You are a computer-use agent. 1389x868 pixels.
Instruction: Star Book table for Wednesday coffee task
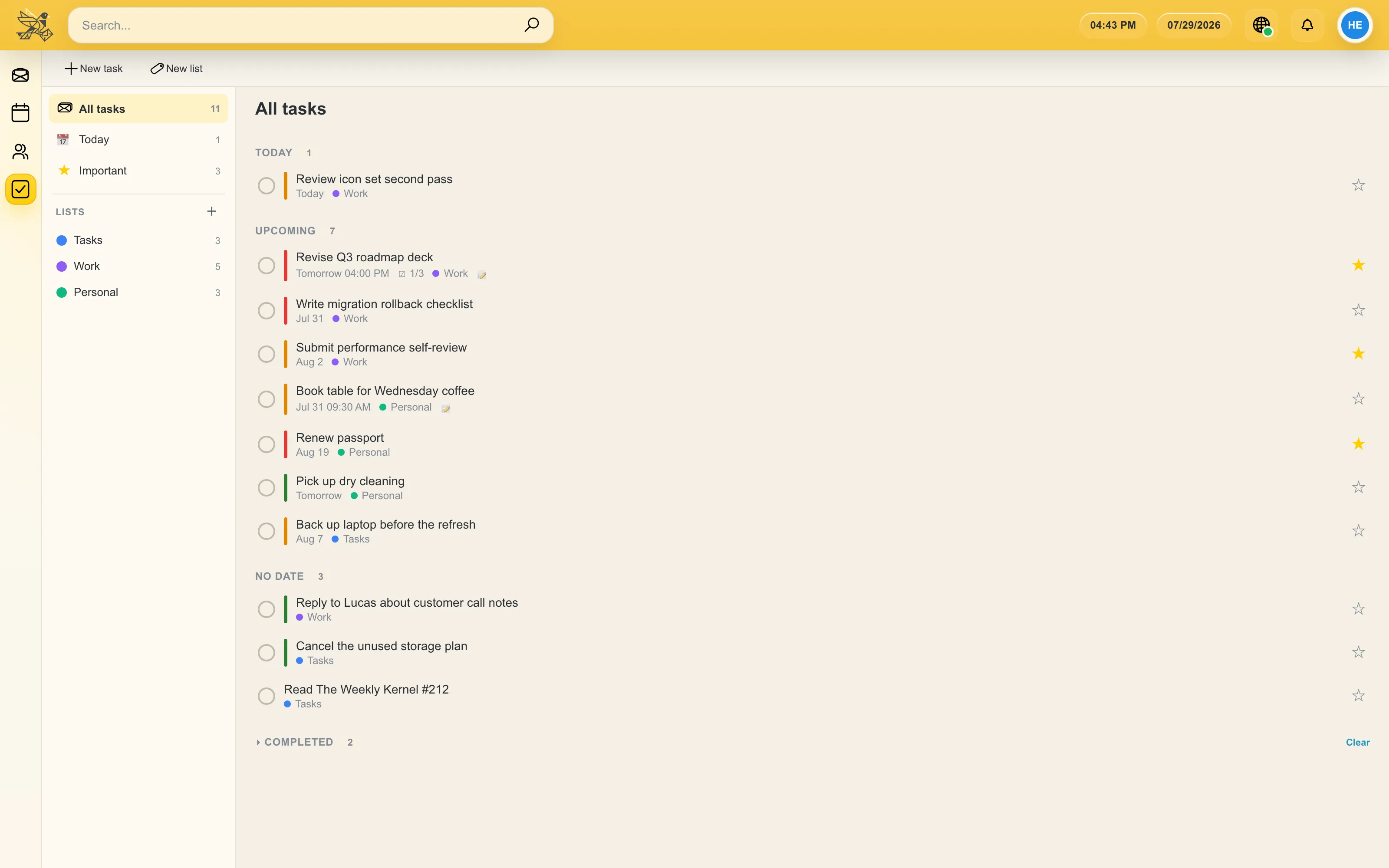pos(1358,399)
